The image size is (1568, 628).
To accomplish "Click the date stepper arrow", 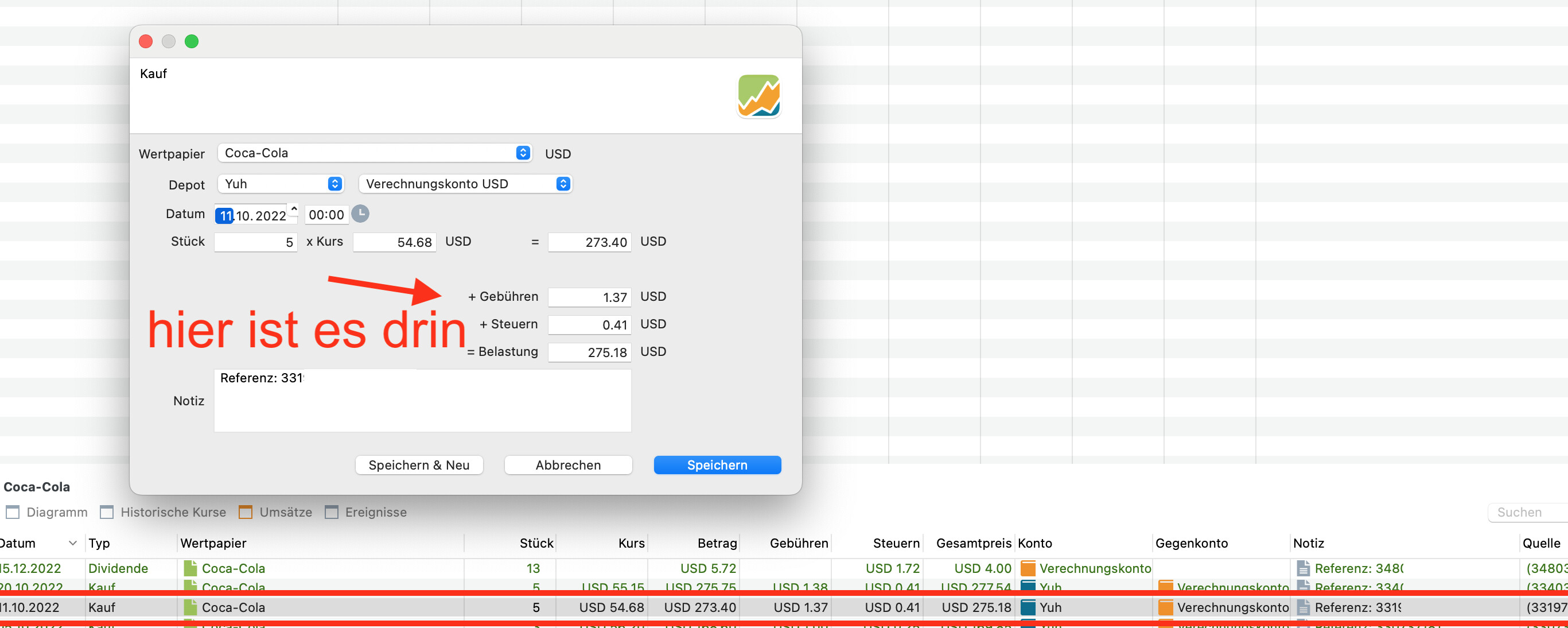I will click(x=294, y=210).
